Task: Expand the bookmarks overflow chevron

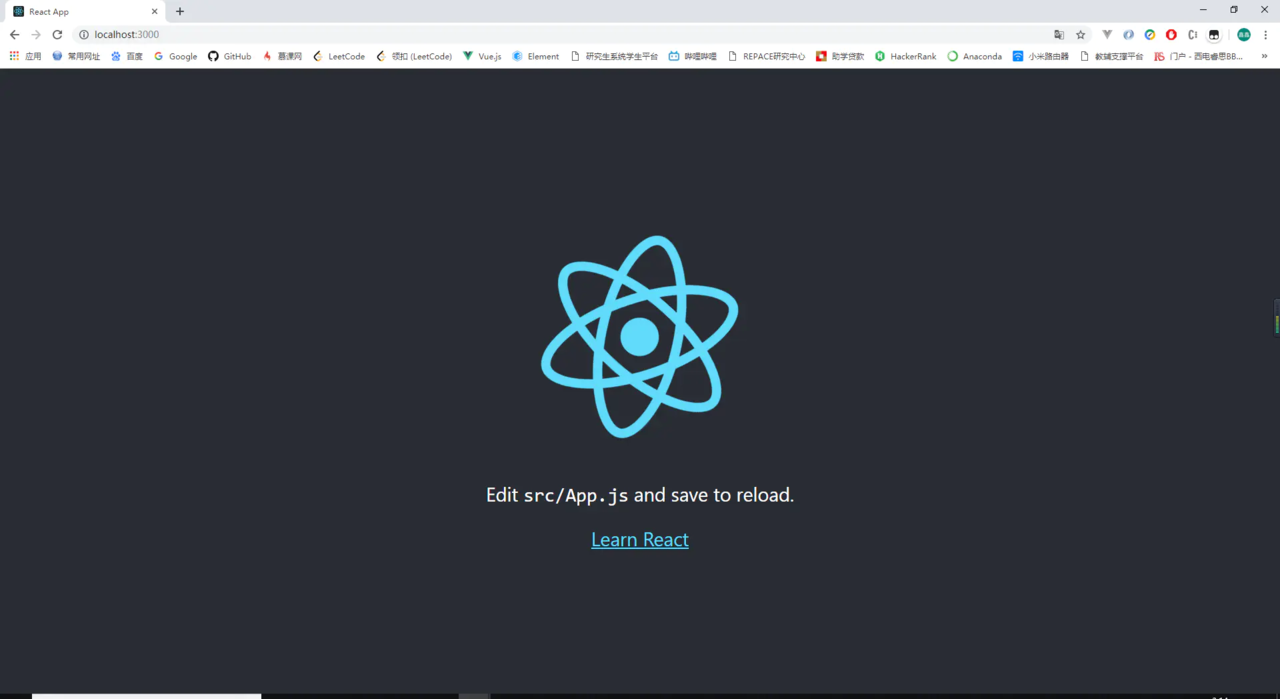Action: coord(1265,56)
